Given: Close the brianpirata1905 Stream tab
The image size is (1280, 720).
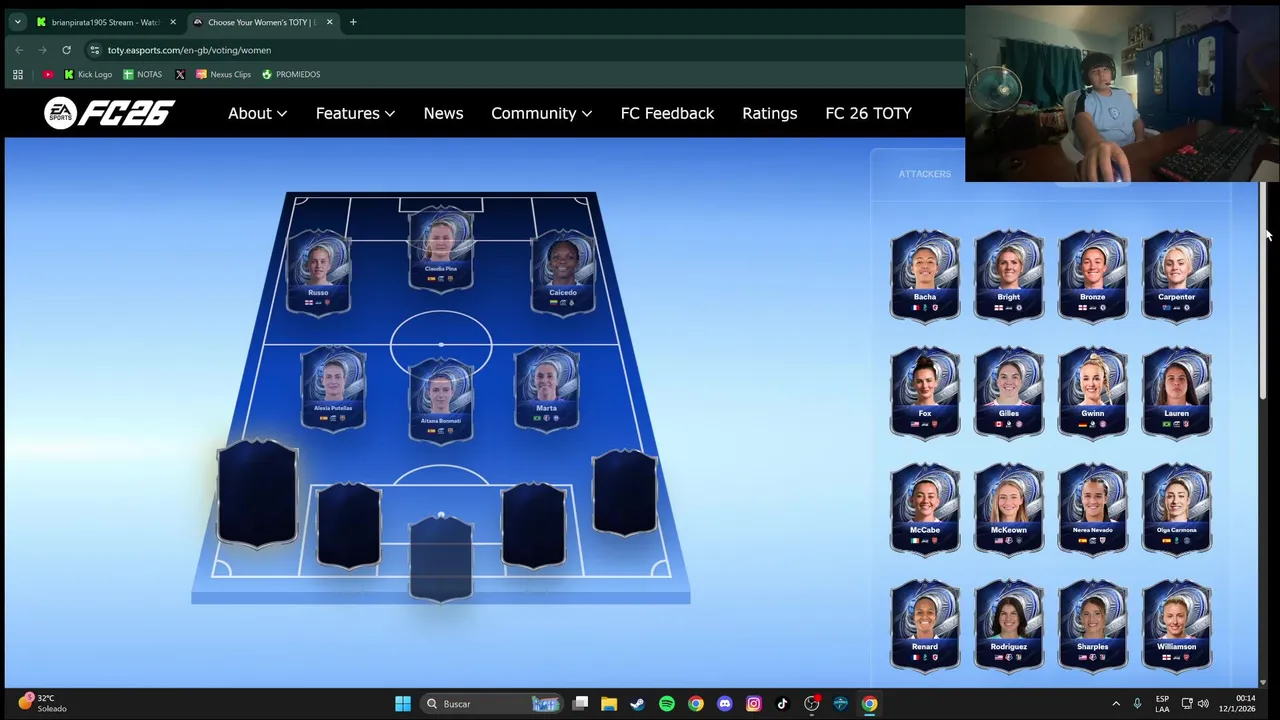Looking at the screenshot, I should (172, 22).
